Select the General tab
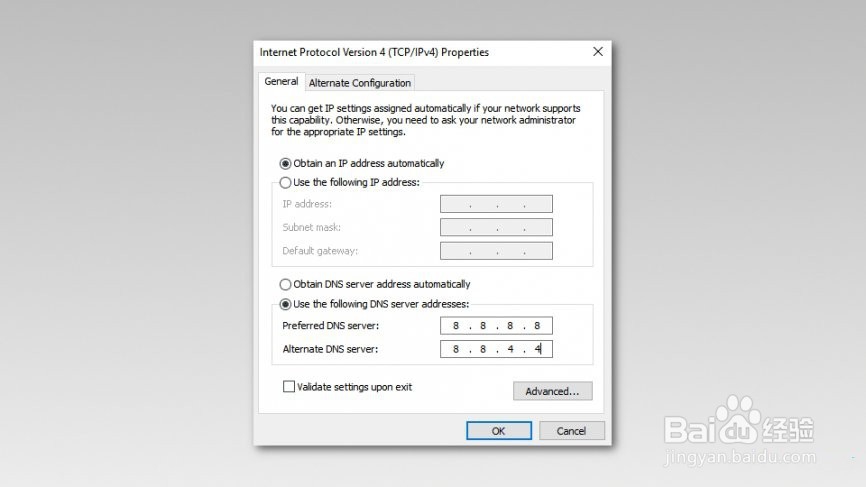This screenshot has height=487, width=866. (281, 81)
